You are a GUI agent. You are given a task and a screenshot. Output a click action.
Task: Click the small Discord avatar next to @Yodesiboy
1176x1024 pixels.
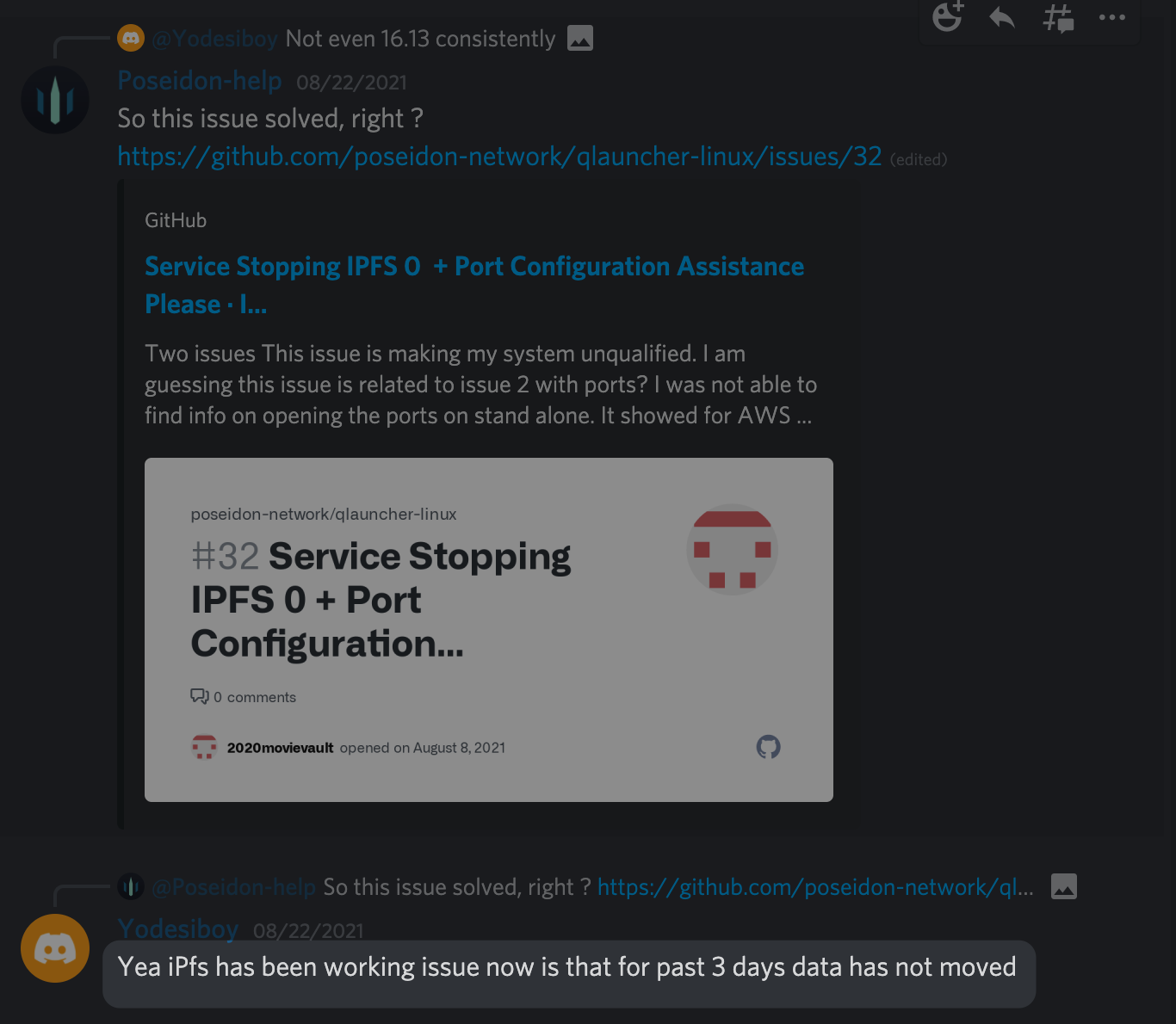click(131, 38)
